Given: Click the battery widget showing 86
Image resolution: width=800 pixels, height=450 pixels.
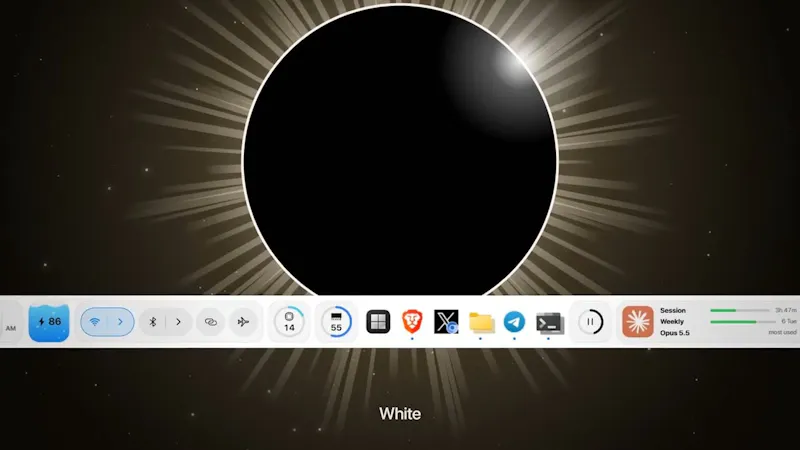Looking at the screenshot, I should tap(49, 322).
